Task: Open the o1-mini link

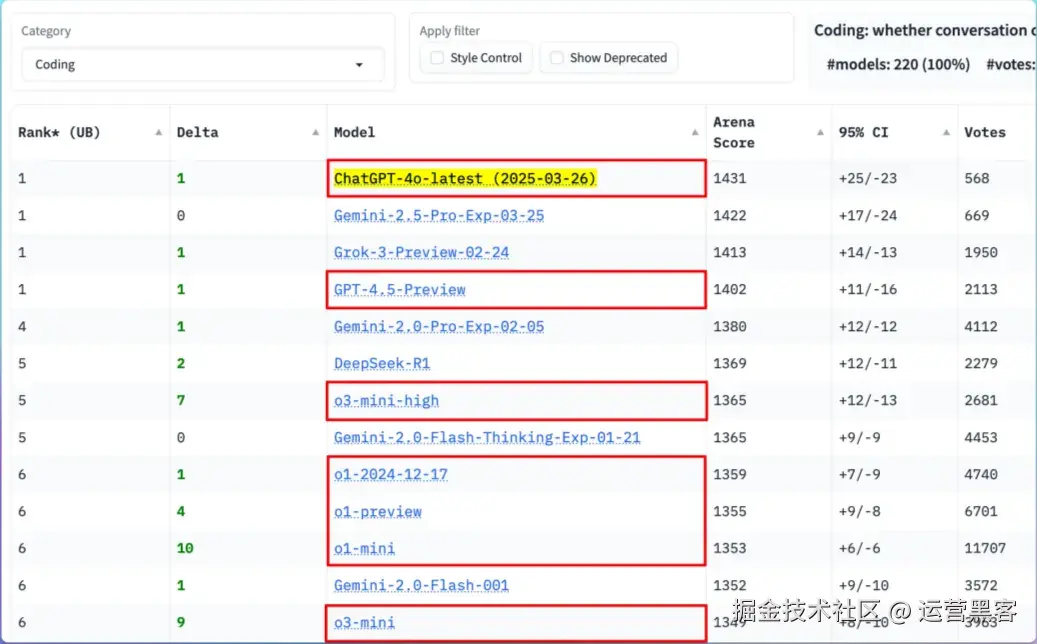Action: click(364, 549)
